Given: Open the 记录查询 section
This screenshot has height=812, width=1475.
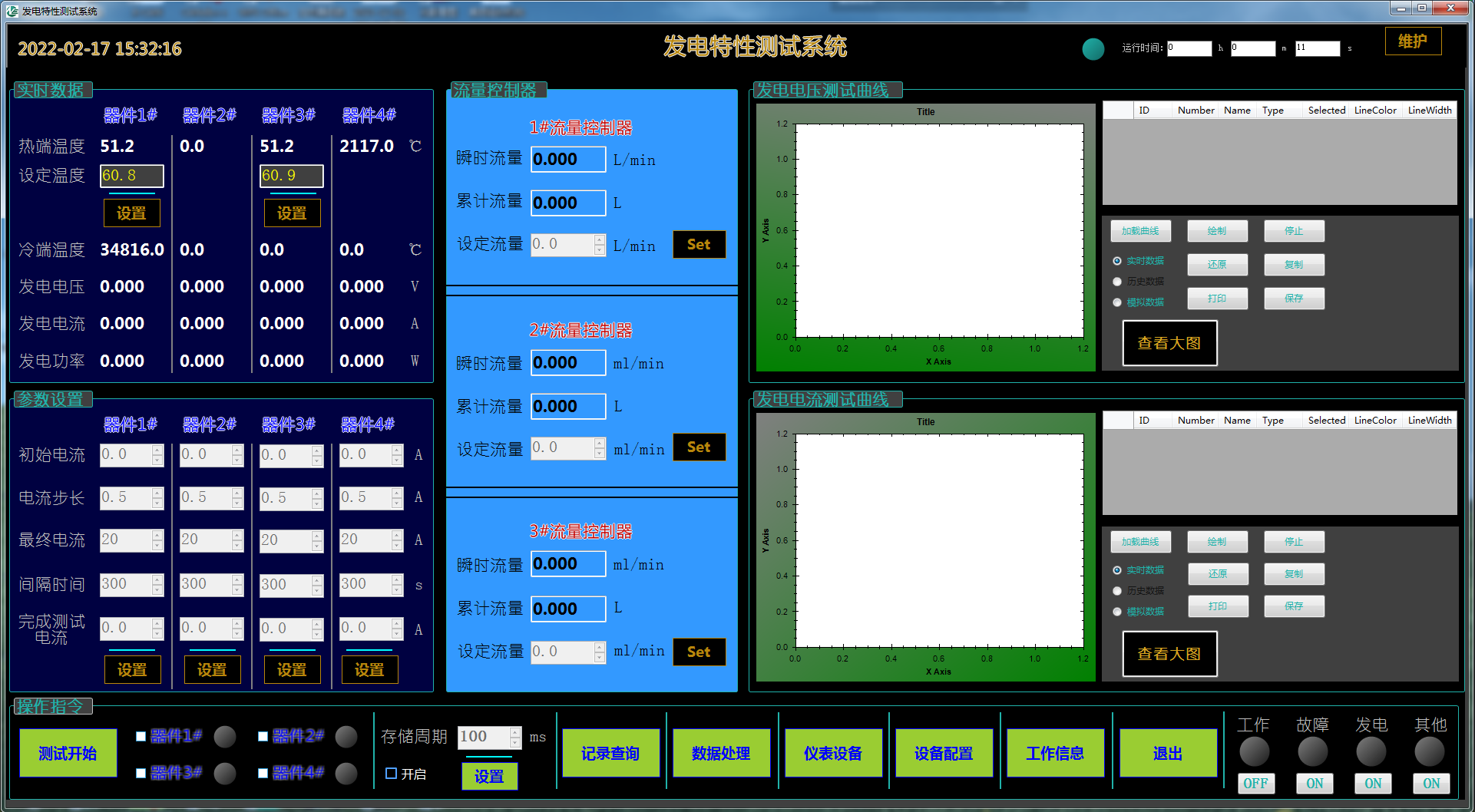Looking at the screenshot, I should pyautogui.click(x=610, y=754).
